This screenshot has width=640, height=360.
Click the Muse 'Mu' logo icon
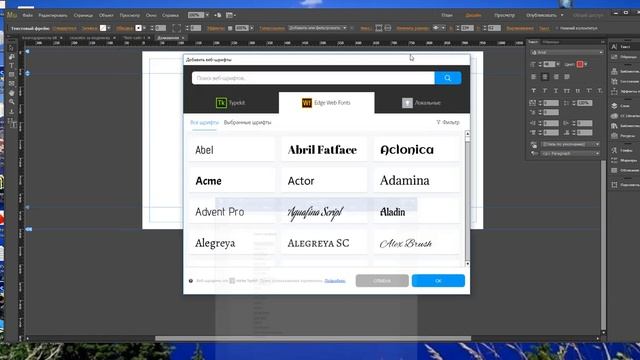point(12,15)
